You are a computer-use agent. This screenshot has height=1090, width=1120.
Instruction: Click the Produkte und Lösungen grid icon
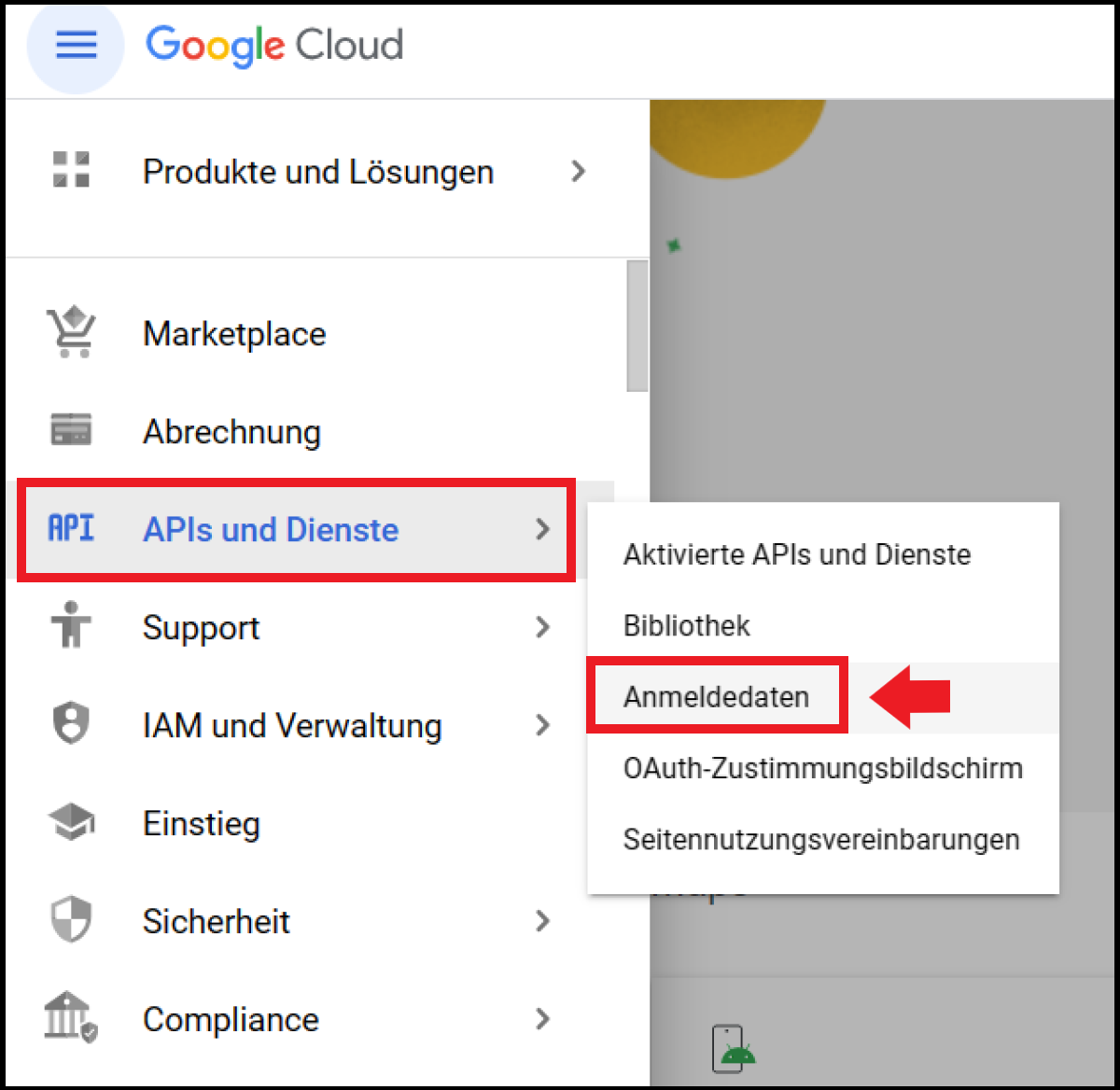point(72,171)
